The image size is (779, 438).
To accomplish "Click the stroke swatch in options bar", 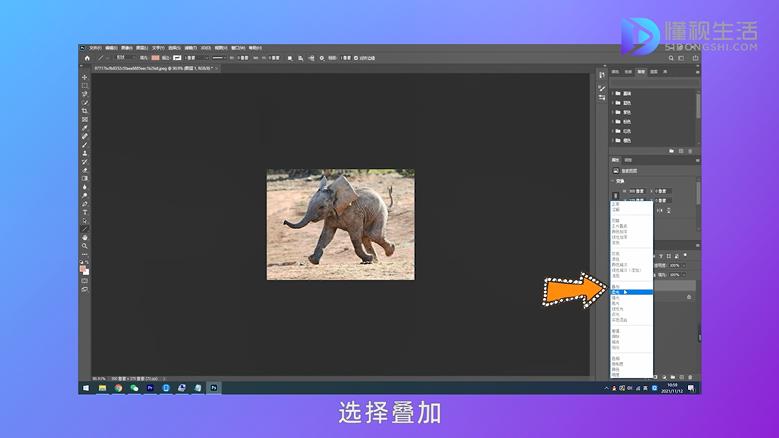I will coord(177,58).
